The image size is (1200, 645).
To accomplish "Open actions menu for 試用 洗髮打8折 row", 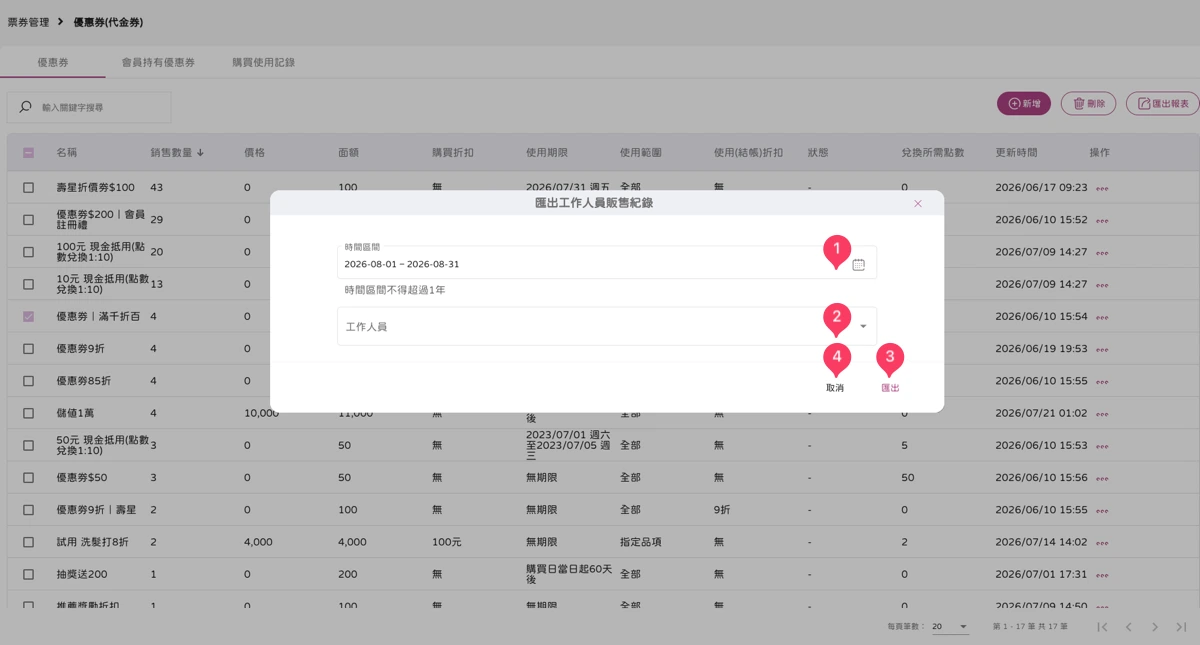I will (x=1102, y=543).
